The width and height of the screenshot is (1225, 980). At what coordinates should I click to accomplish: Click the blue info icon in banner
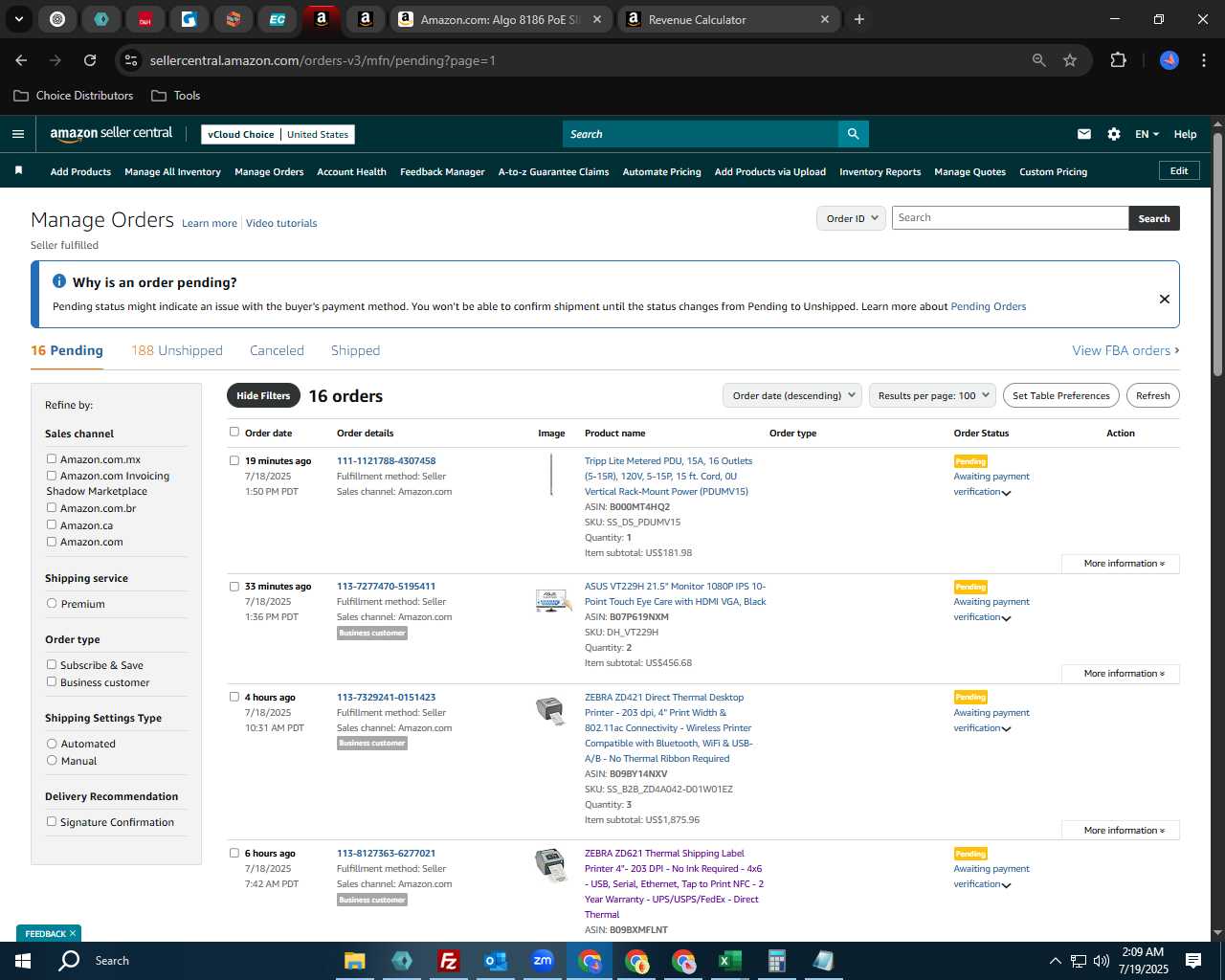click(59, 281)
